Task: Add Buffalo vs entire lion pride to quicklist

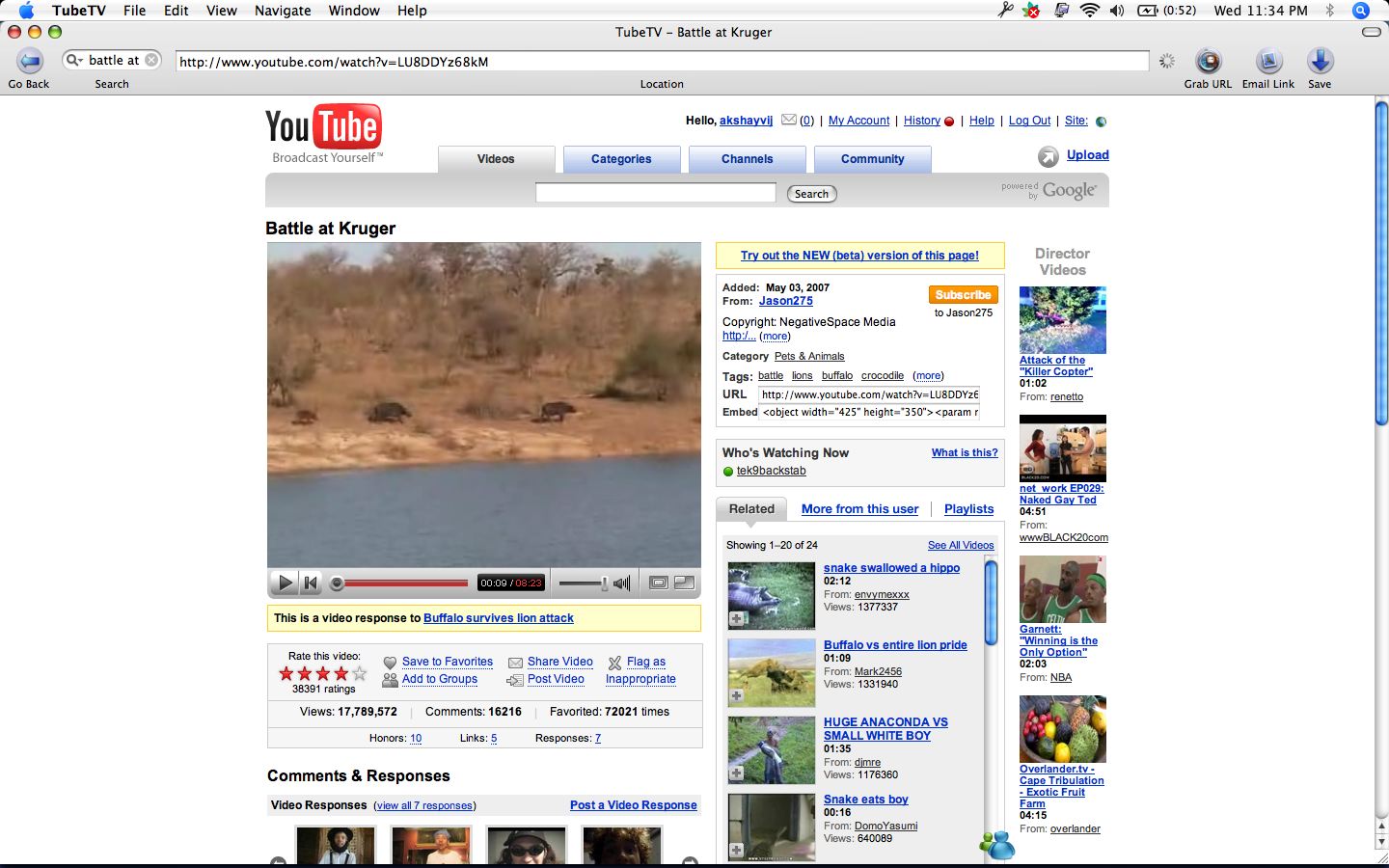Action: [736, 695]
